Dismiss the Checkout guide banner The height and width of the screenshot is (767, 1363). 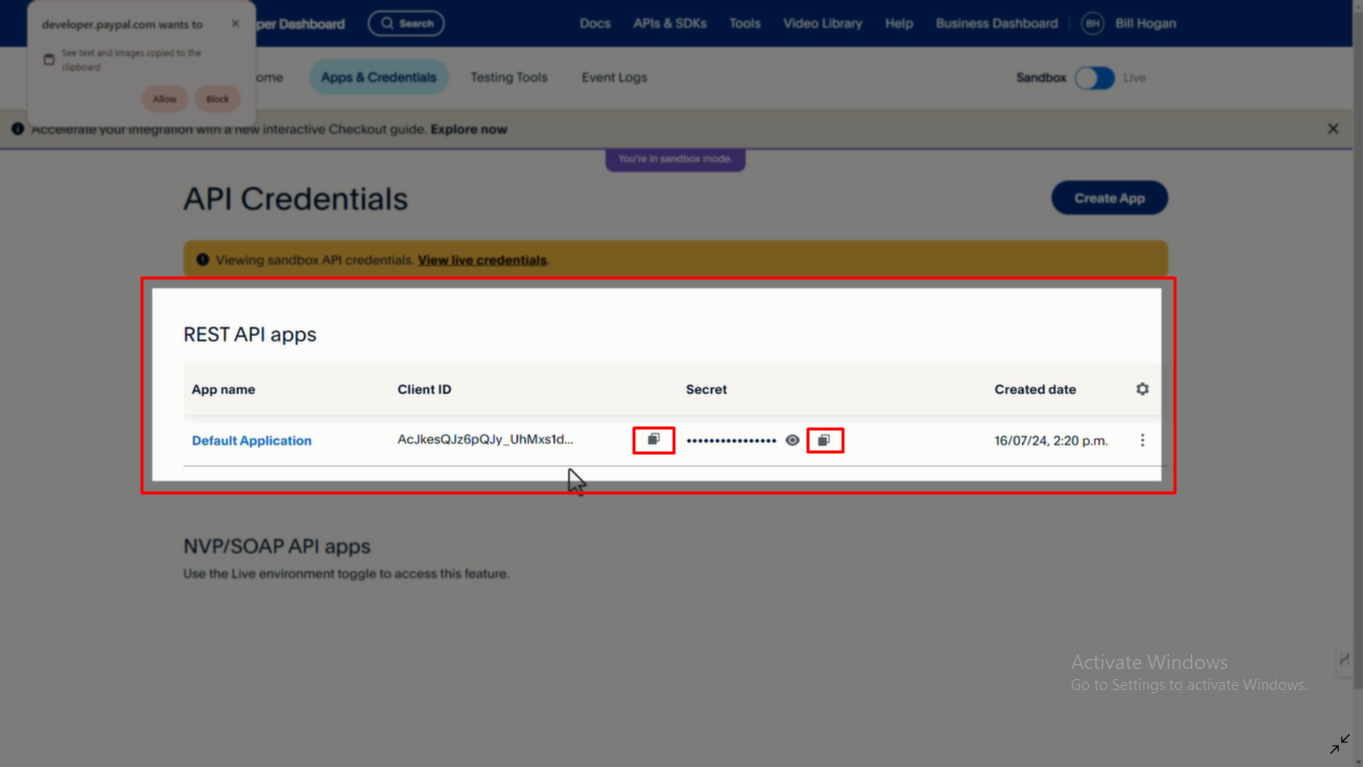(1333, 129)
